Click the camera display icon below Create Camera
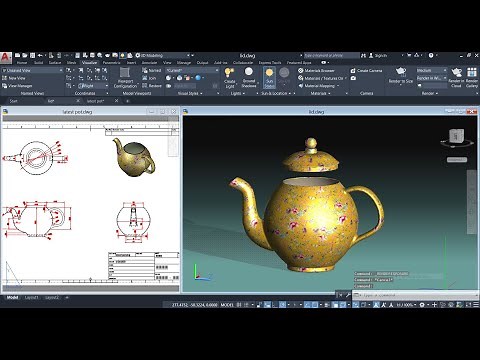The height and width of the screenshot is (360, 480). pyautogui.click(x=353, y=78)
